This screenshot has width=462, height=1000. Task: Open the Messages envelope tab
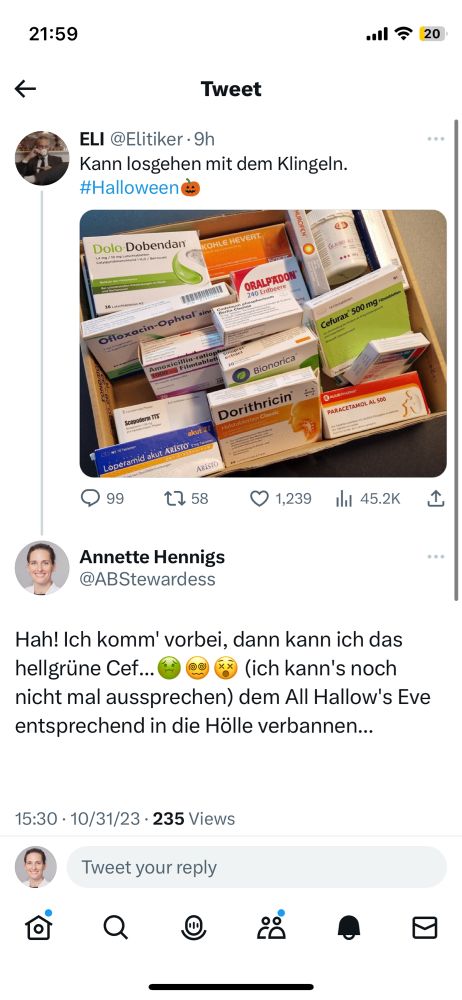(425, 928)
